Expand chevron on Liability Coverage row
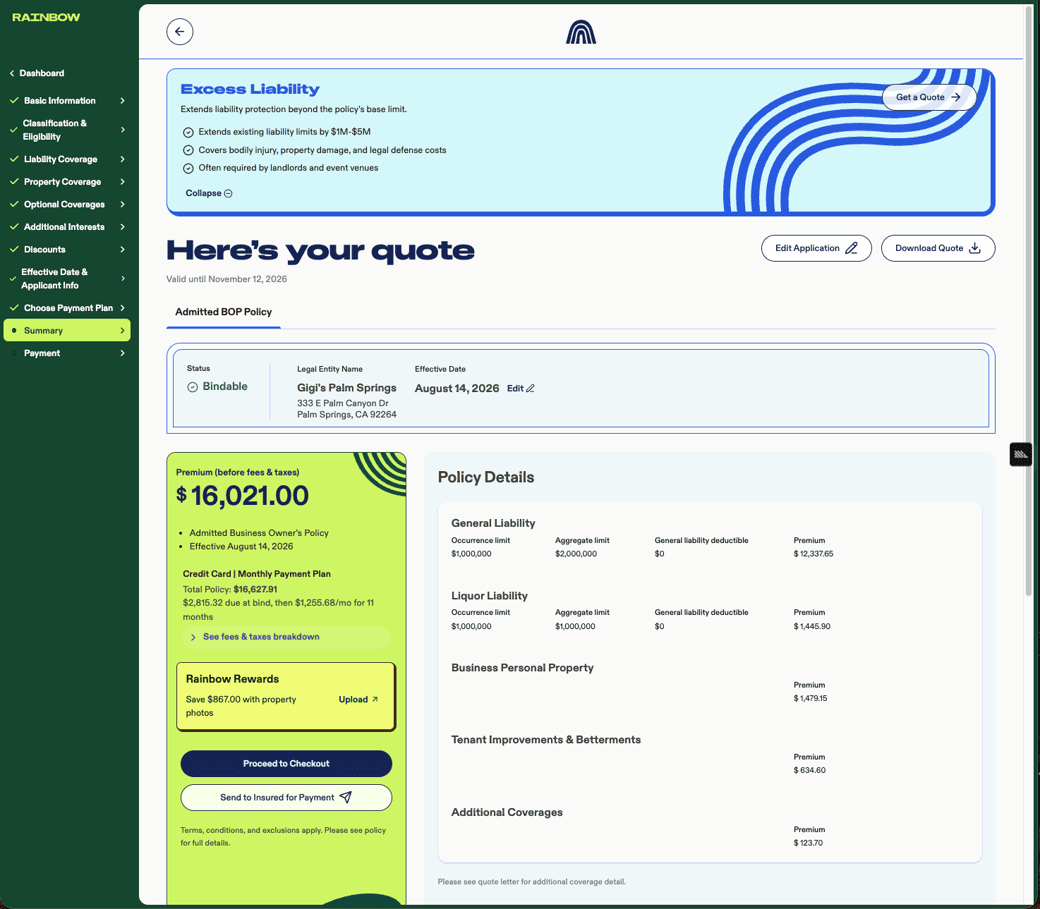The width and height of the screenshot is (1040, 909). pos(123,159)
